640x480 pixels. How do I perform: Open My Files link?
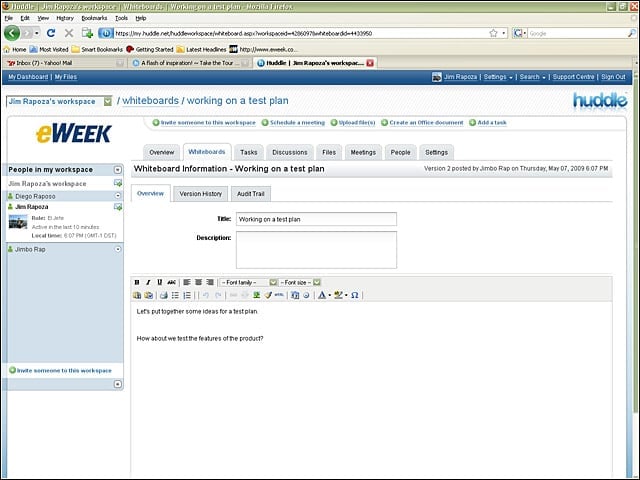coord(66,77)
